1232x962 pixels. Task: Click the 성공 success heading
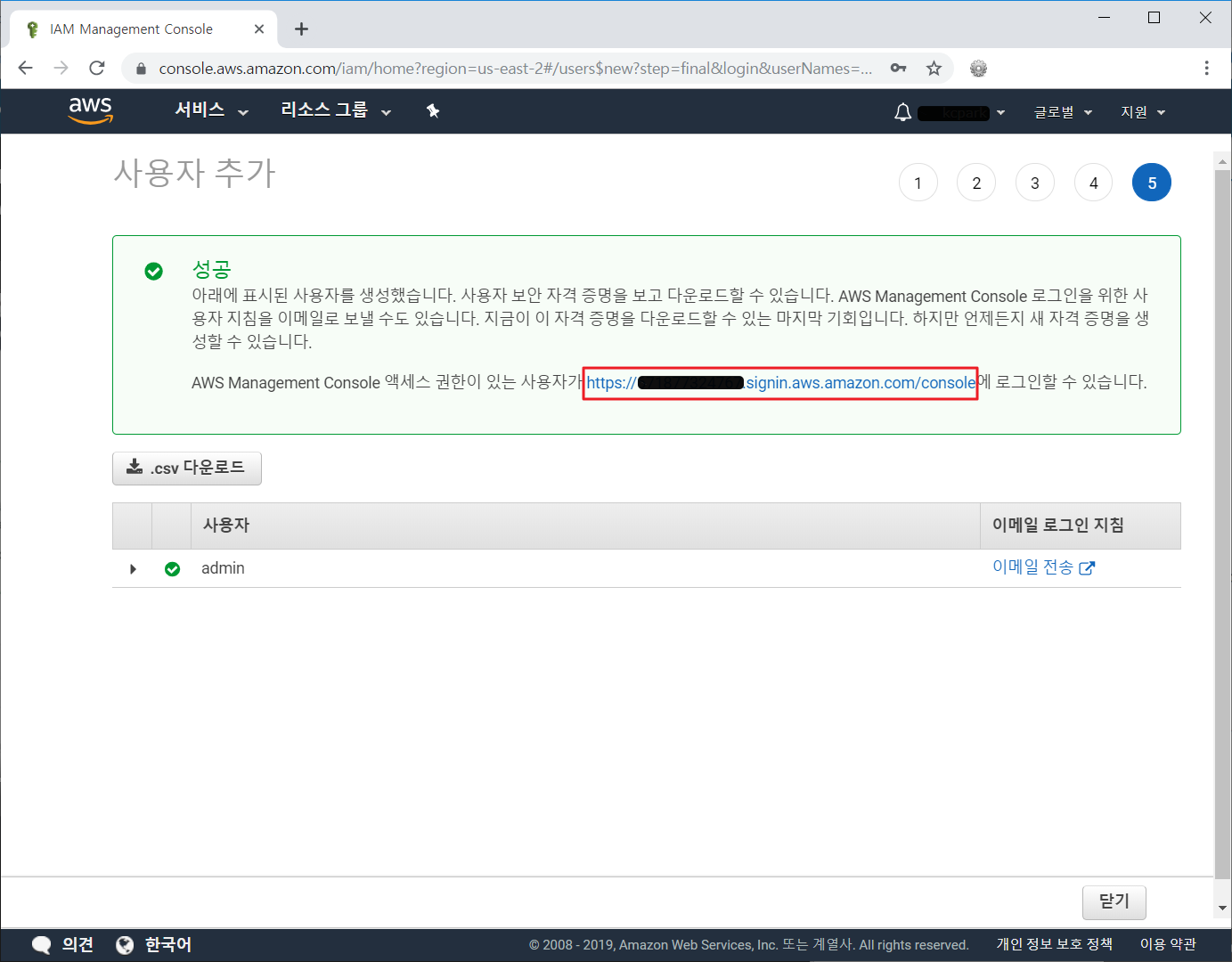click(x=212, y=270)
